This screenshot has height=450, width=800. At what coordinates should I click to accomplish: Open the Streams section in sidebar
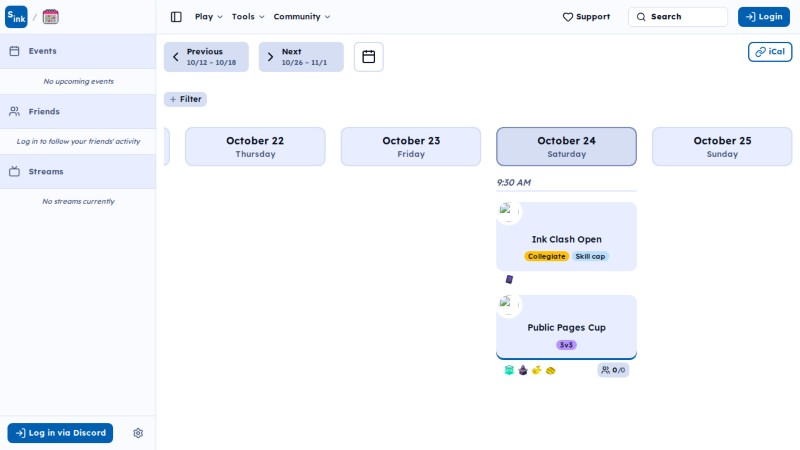78,171
